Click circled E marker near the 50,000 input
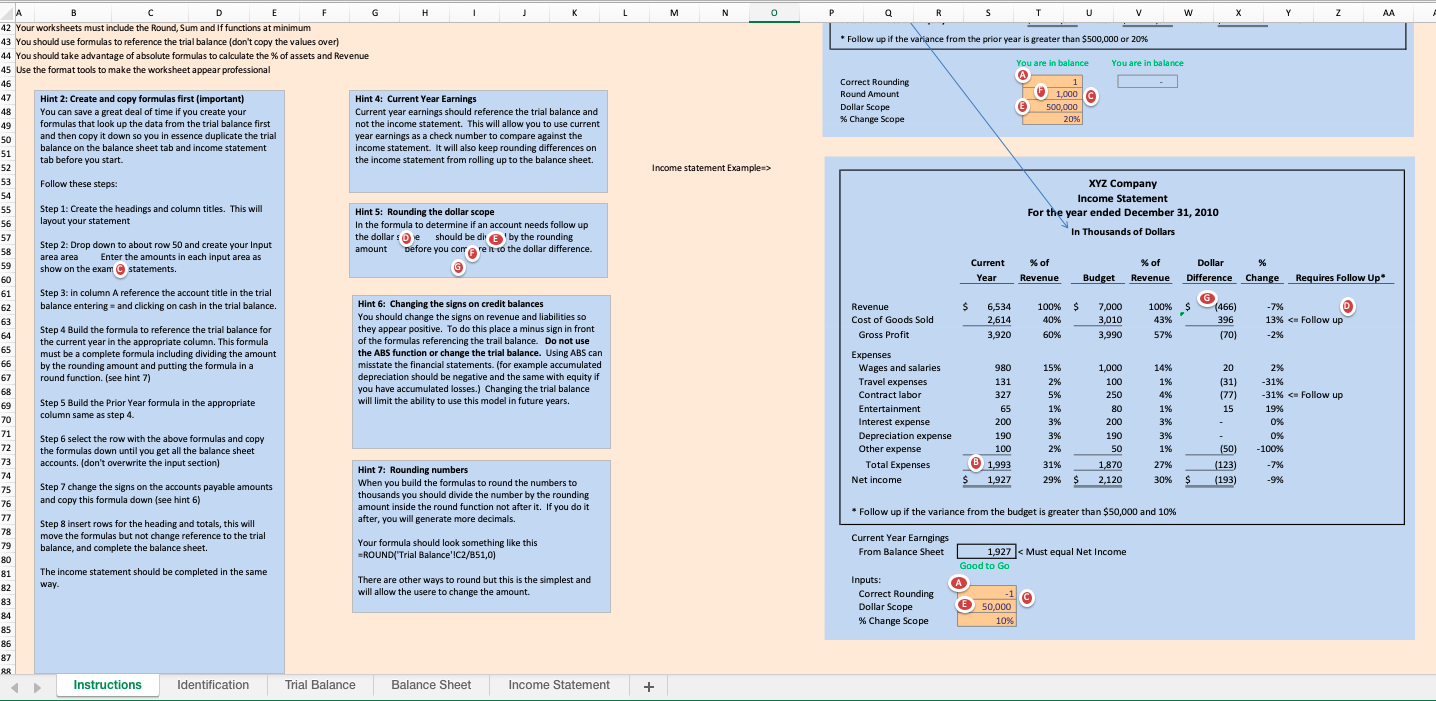The width and height of the screenshot is (1436, 701). click(x=963, y=604)
